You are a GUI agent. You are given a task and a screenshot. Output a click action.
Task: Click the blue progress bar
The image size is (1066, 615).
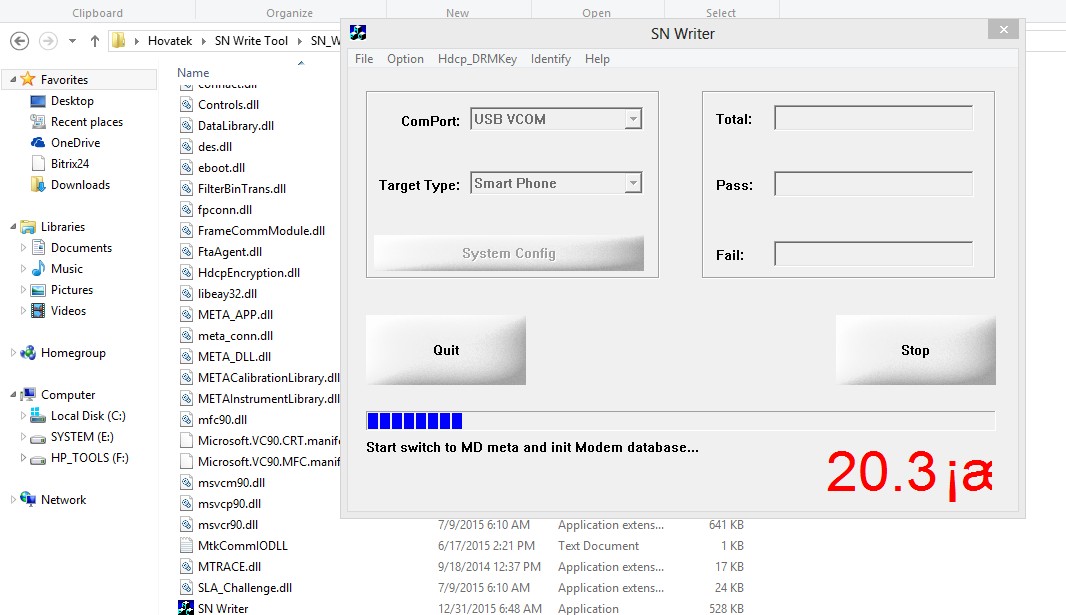[x=413, y=420]
